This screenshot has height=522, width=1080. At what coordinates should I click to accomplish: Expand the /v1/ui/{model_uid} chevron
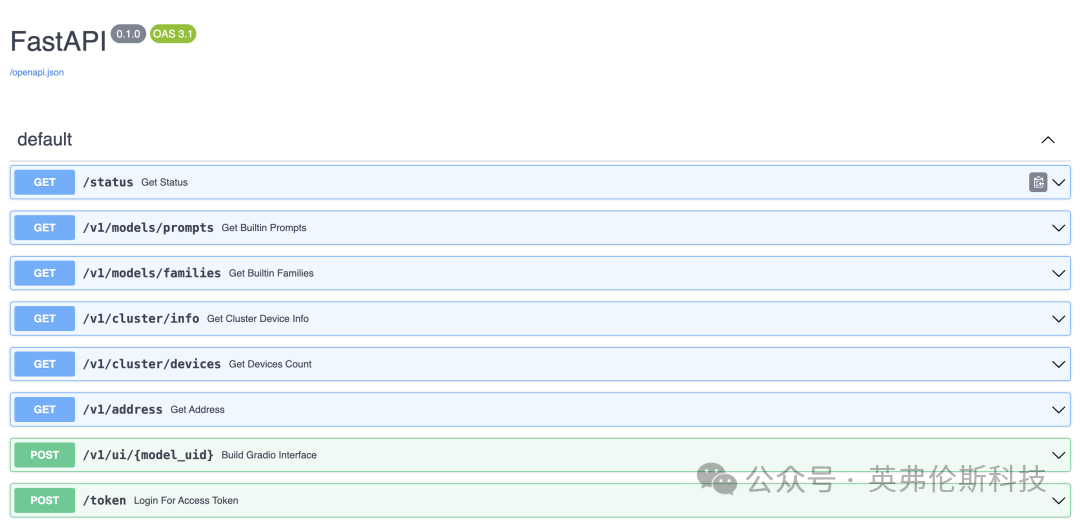[x=1059, y=455]
